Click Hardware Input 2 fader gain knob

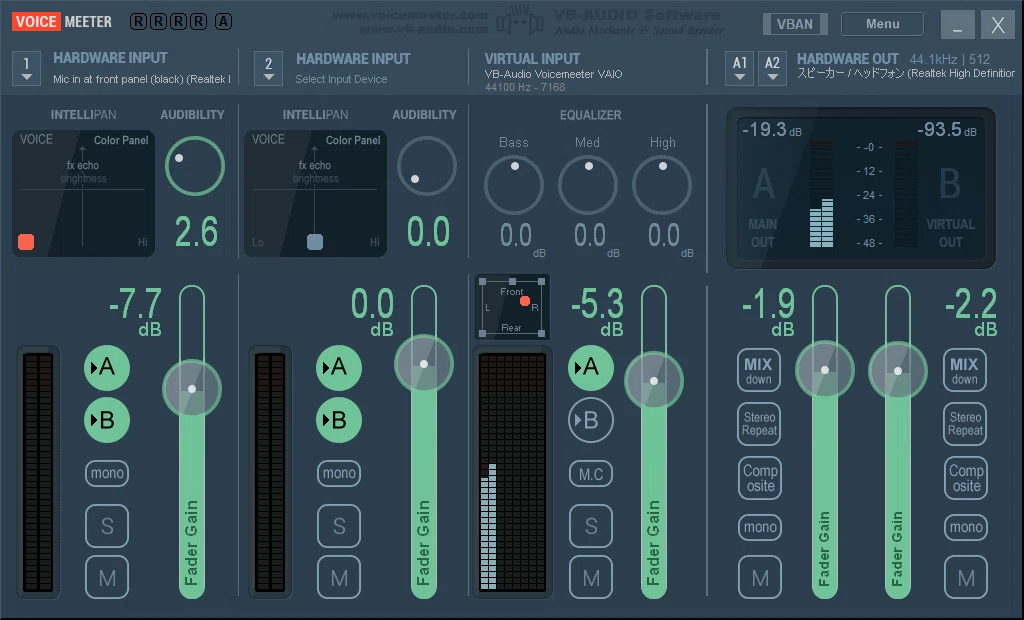(424, 364)
